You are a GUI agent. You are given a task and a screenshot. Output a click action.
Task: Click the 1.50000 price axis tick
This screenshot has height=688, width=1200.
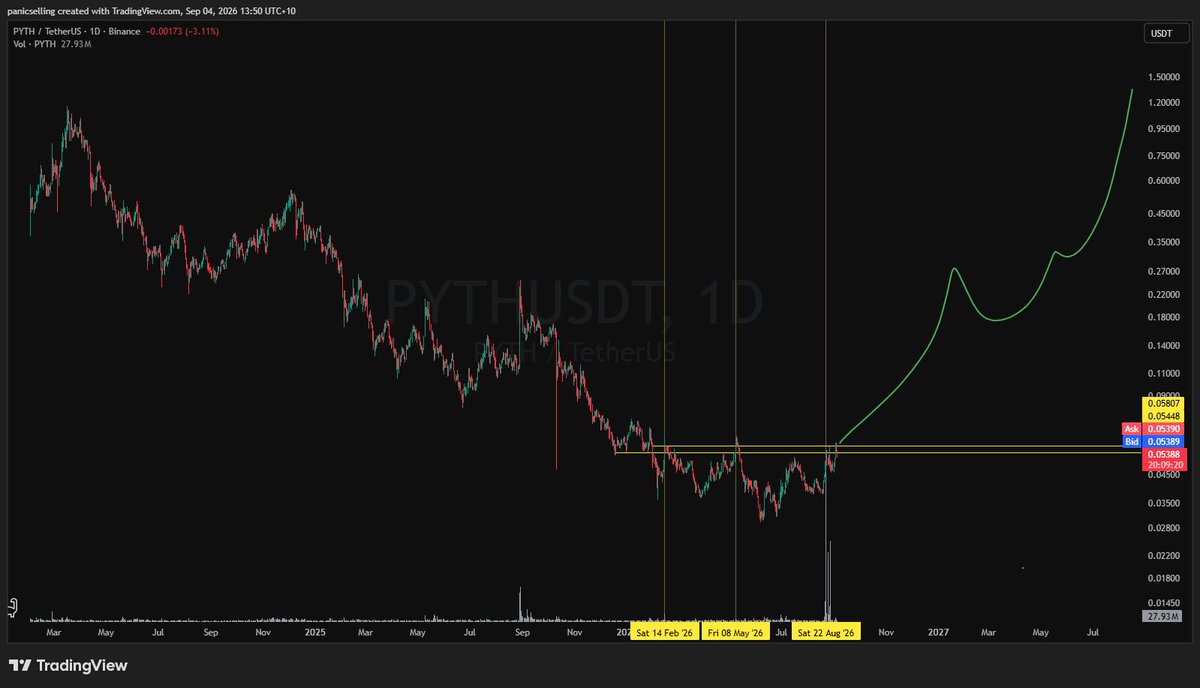click(x=1162, y=77)
